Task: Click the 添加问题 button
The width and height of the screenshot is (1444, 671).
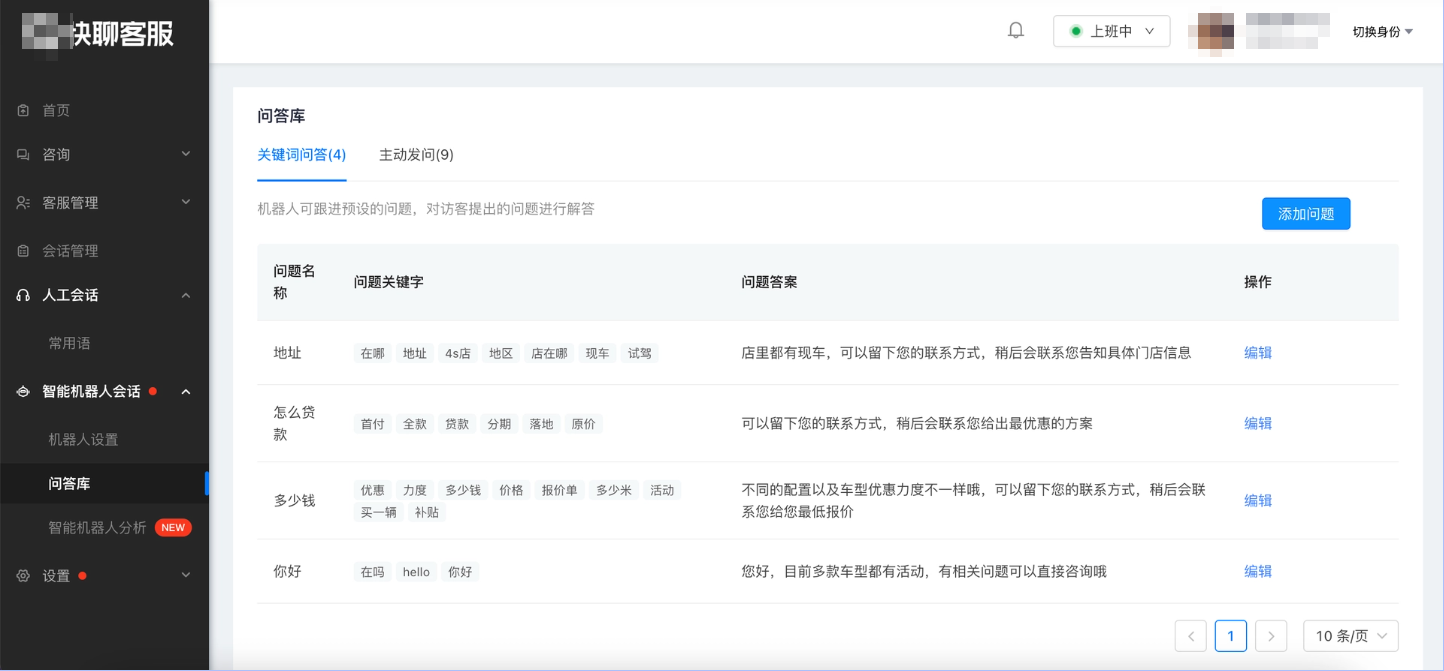Action: pos(1306,213)
